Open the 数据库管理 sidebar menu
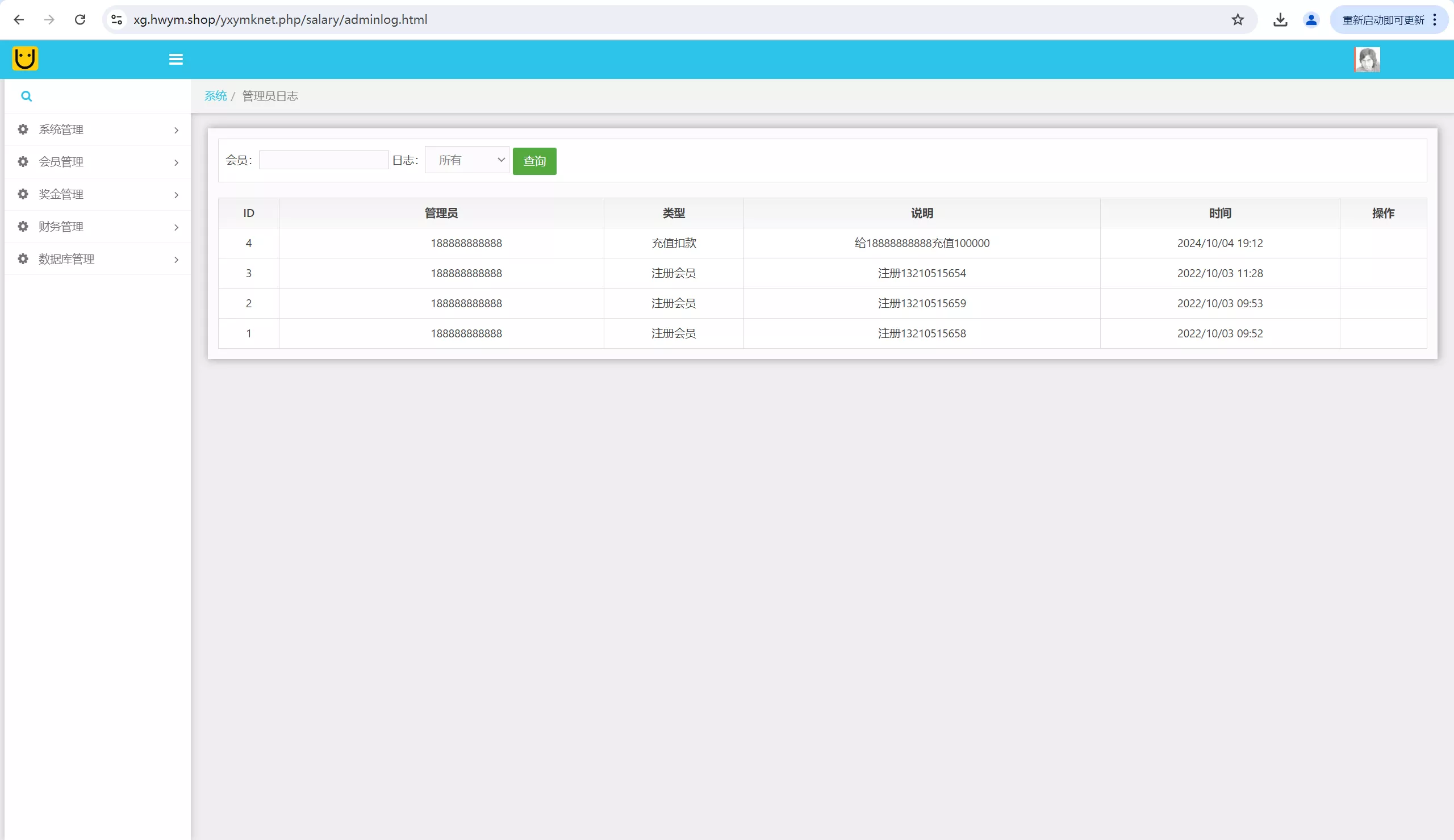 (66, 259)
